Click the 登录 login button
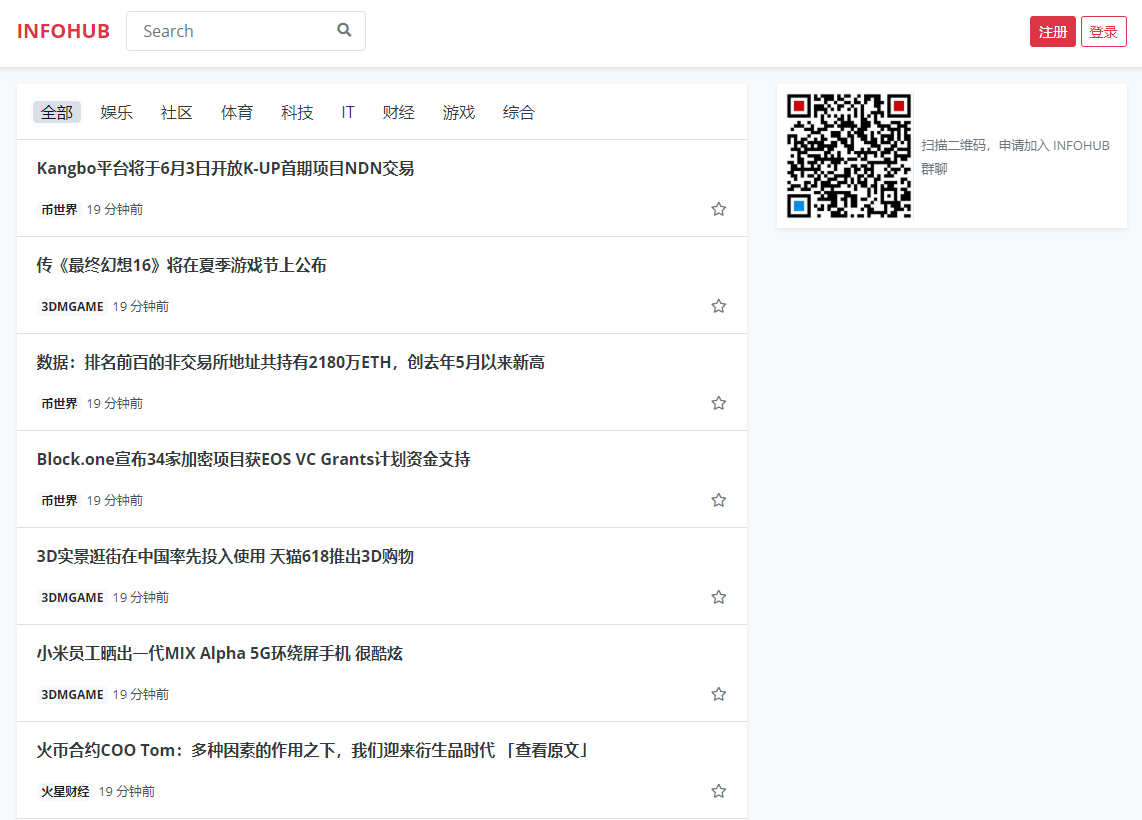Screen dimensions: 1142x820 [1103, 31]
